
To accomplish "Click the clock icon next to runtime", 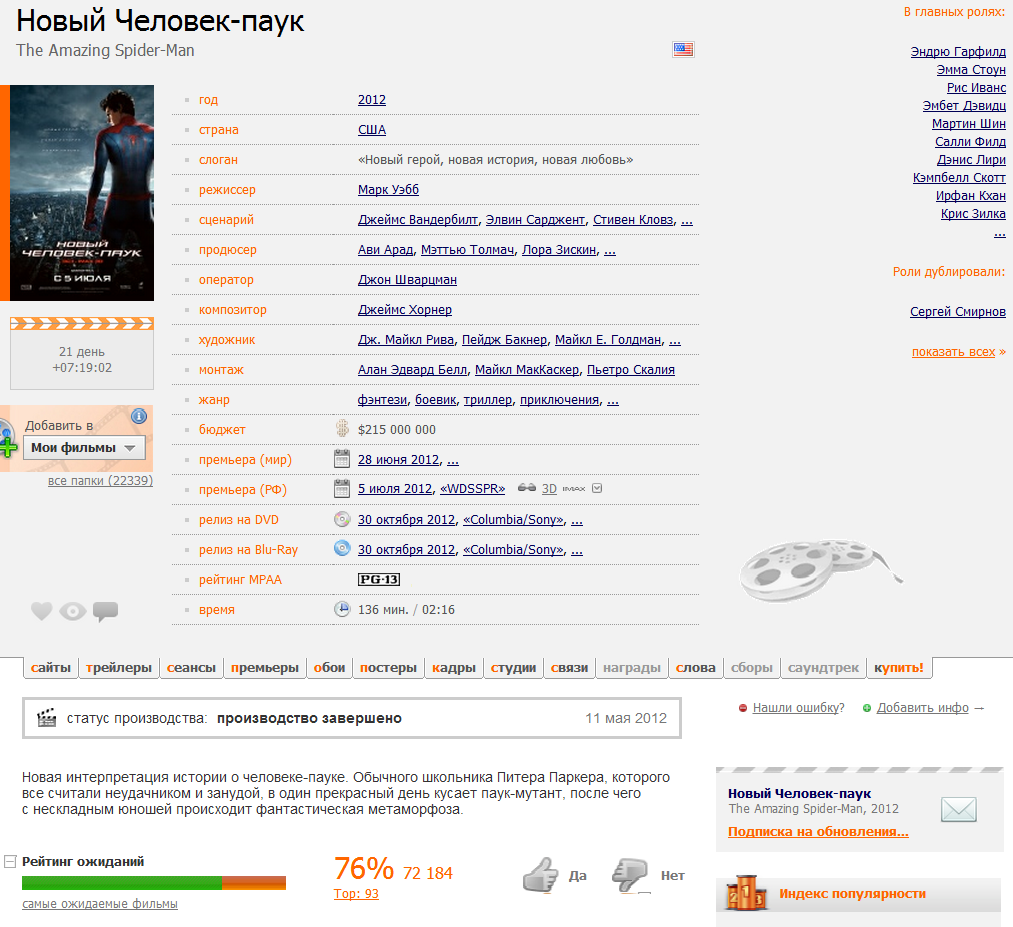I will pos(342,609).
